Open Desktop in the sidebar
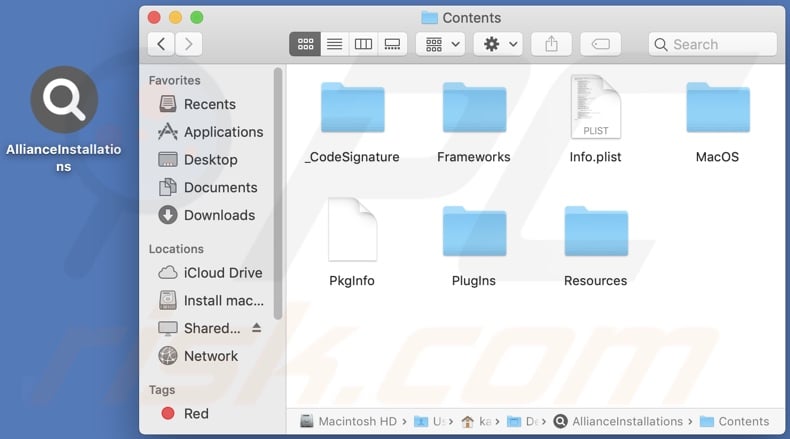The height and width of the screenshot is (439, 790). (198, 160)
